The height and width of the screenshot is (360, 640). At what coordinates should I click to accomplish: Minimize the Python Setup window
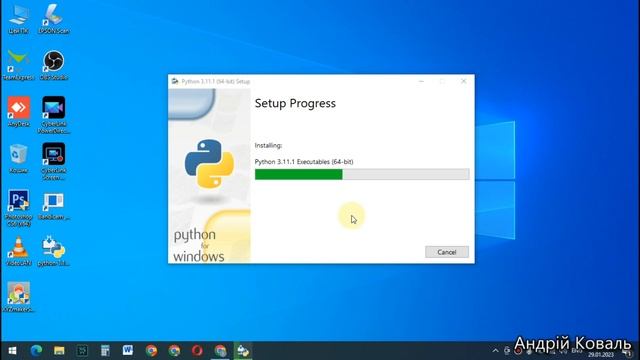tap(421, 81)
